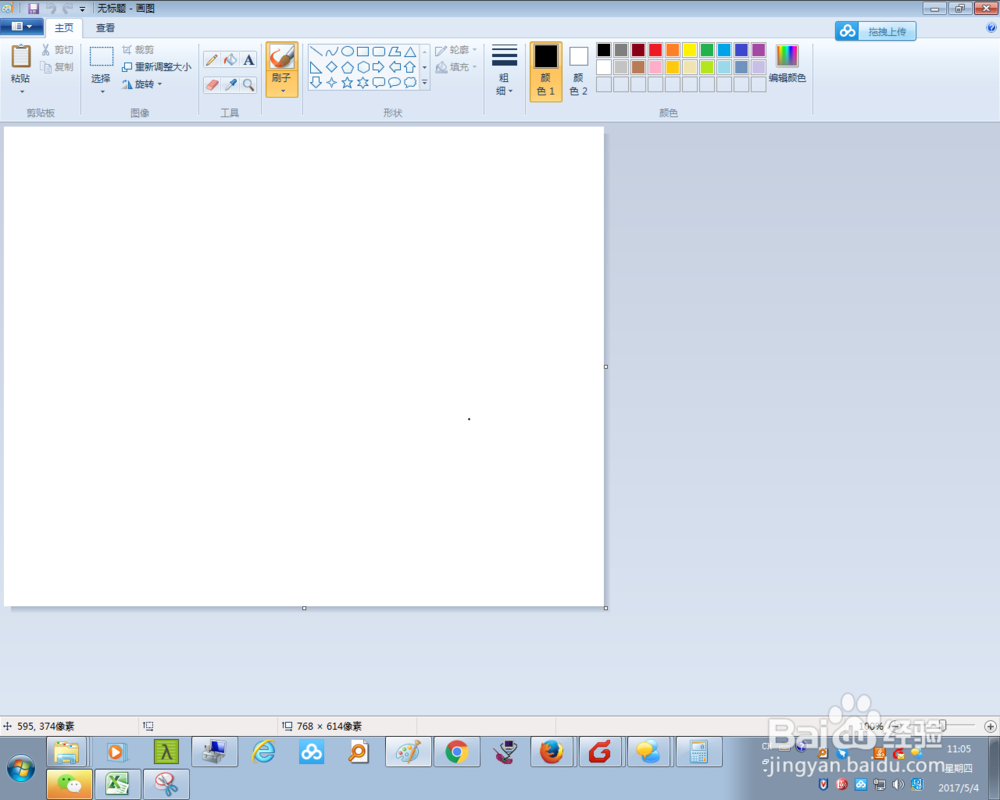Screen dimensions: 1000x800
Task: Choose the Rectangle shape
Action: click(363, 52)
